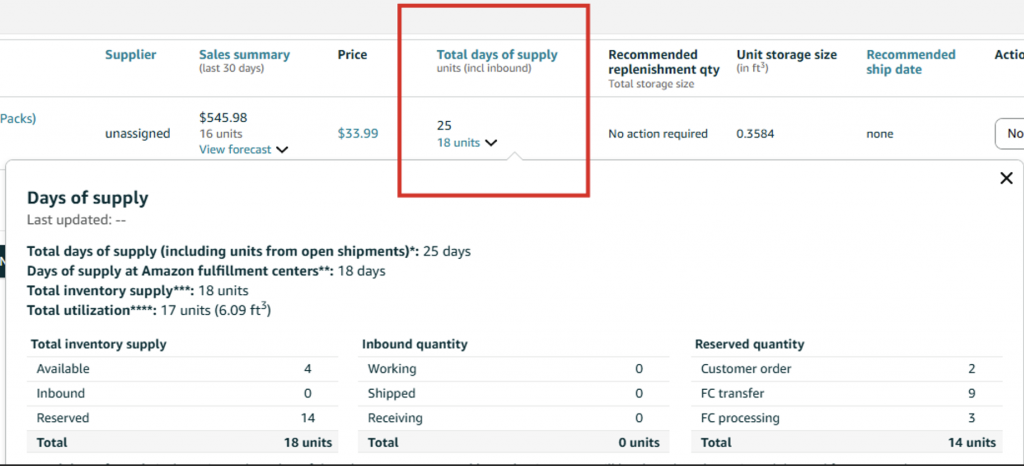This screenshot has width=1024, height=466.
Task: Open the $33.99 price link
Action: pyautogui.click(x=357, y=133)
